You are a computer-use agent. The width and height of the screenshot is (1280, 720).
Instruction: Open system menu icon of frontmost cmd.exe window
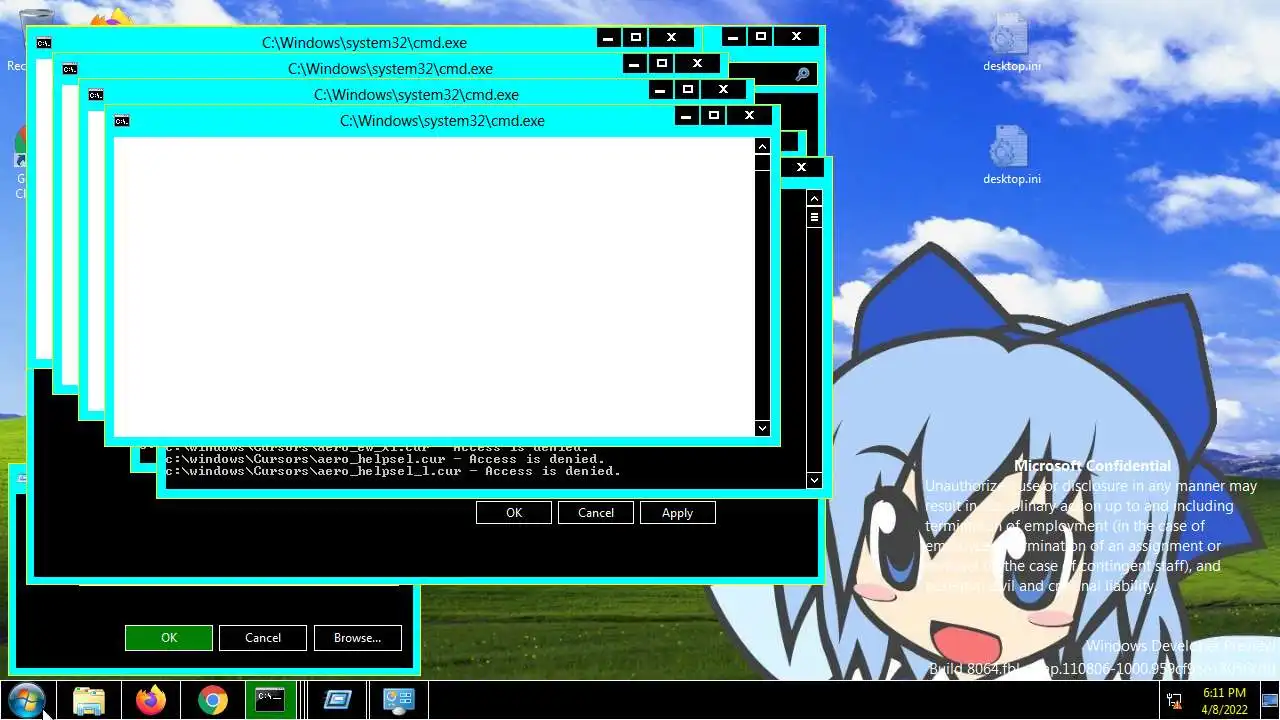point(121,121)
